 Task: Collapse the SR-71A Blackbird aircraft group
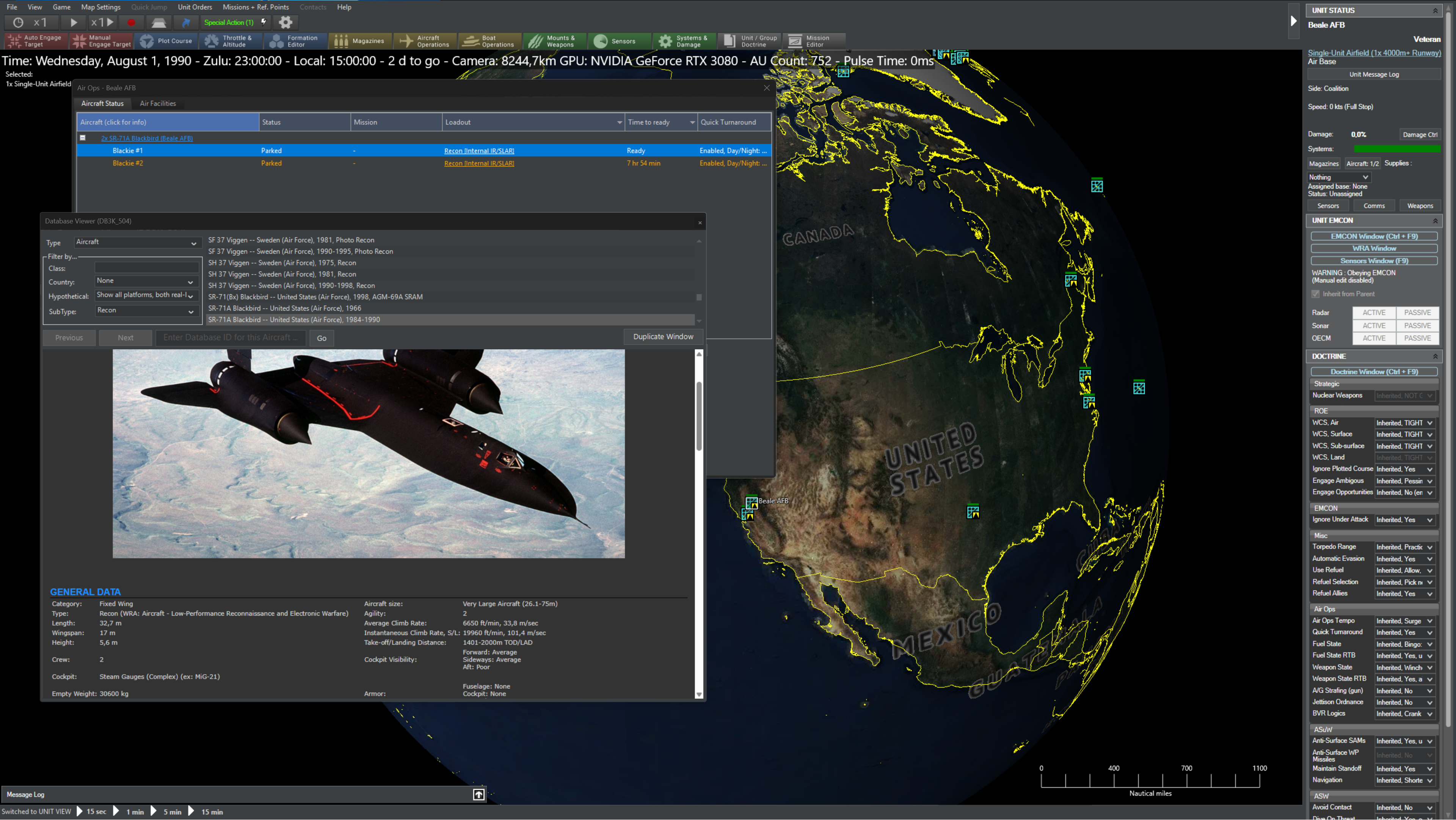click(x=83, y=138)
